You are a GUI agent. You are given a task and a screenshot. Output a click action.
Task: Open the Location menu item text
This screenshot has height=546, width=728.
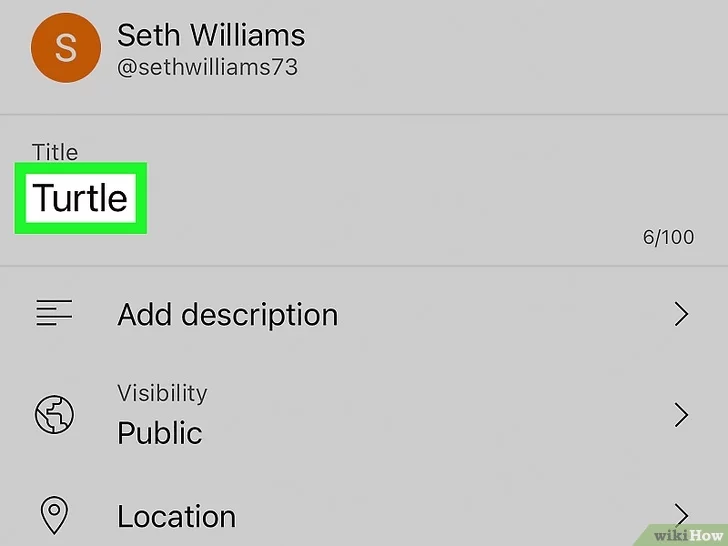coord(176,516)
